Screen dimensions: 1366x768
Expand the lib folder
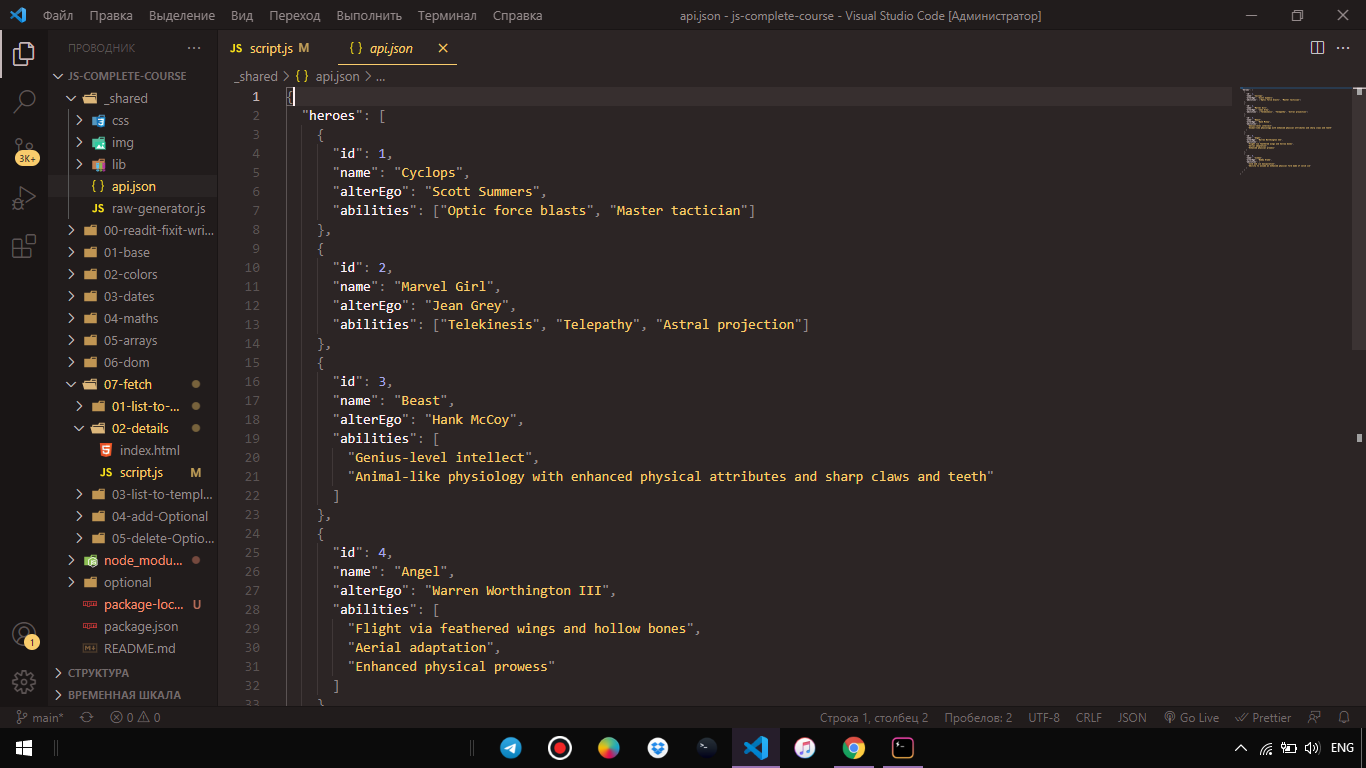coord(118,164)
